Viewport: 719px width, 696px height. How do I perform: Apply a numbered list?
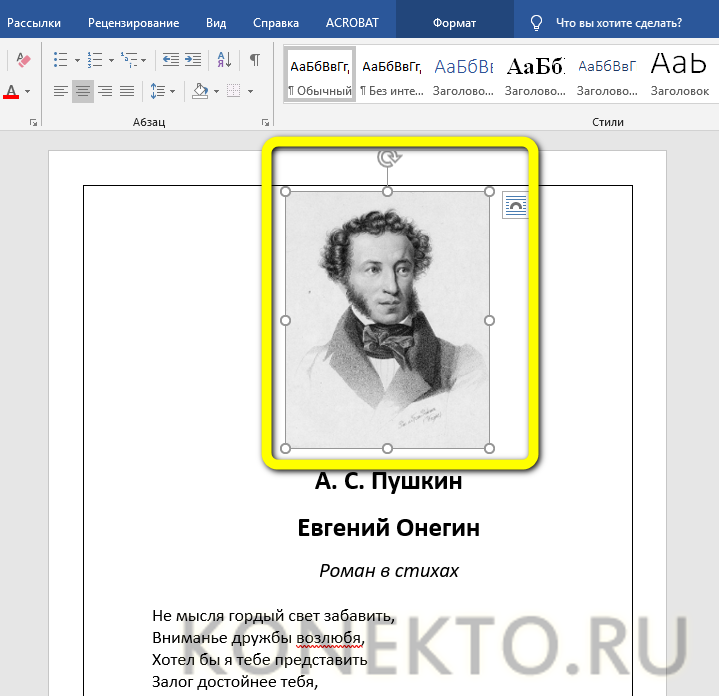coord(95,60)
